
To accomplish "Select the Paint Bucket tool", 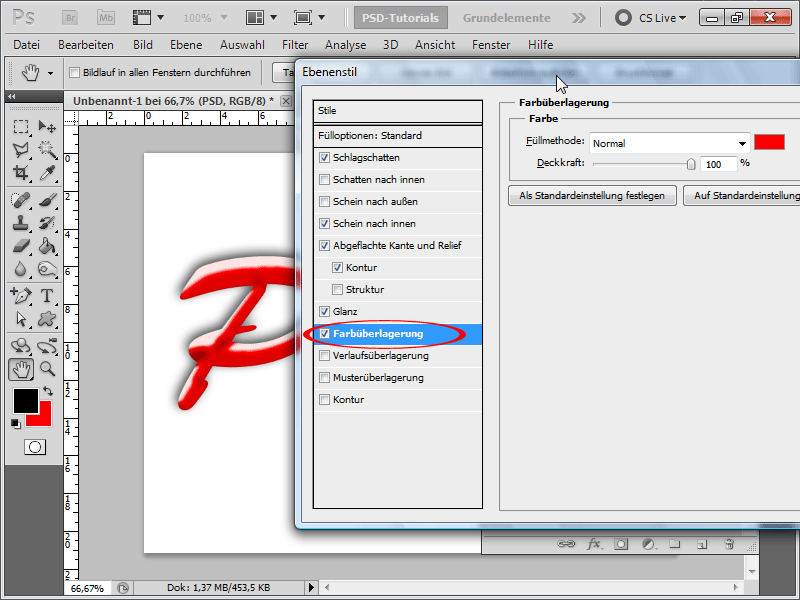I will click(47, 246).
